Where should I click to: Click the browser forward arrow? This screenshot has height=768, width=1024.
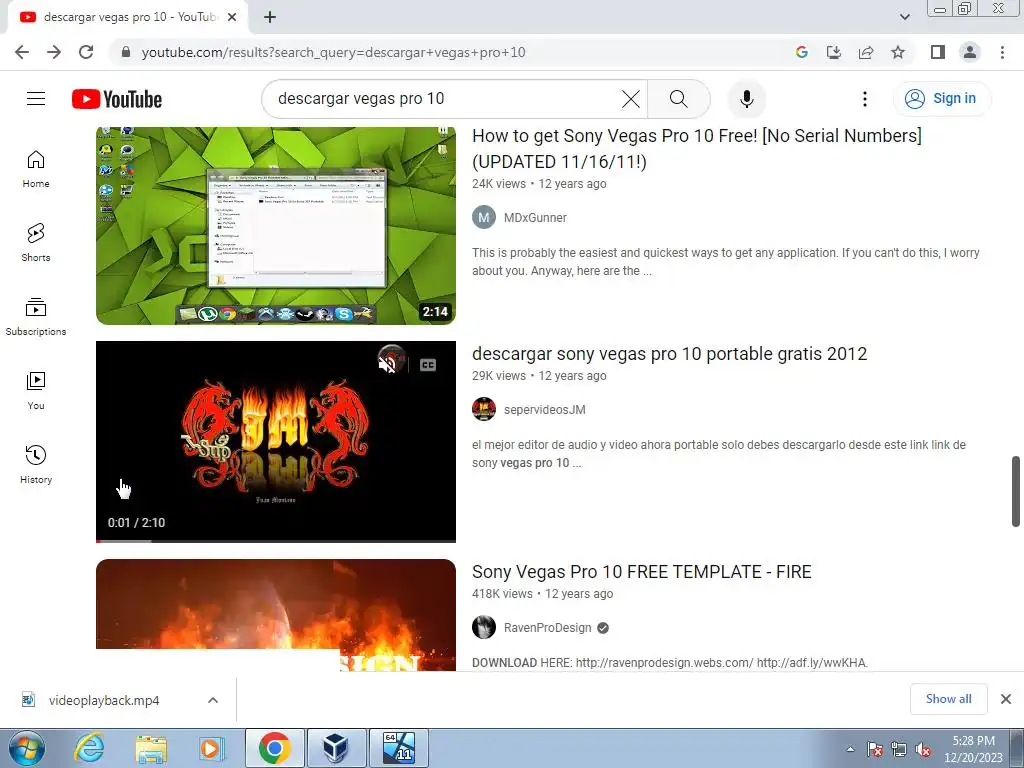coord(54,52)
